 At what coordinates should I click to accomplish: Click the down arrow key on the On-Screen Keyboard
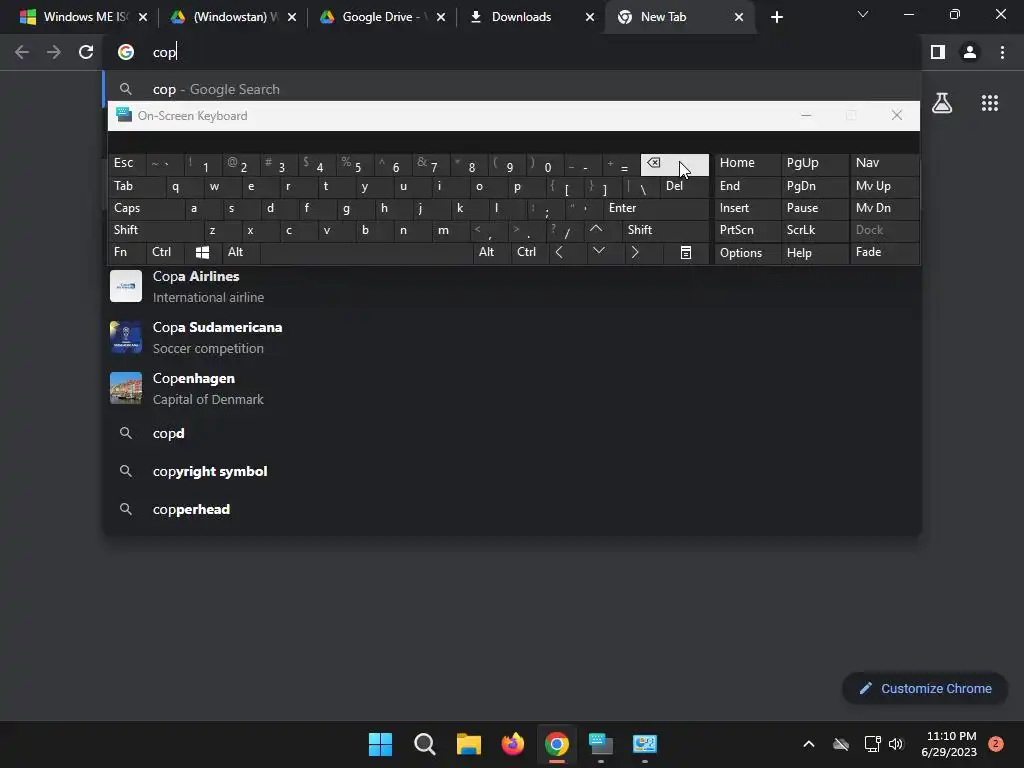tap(598, 252)
